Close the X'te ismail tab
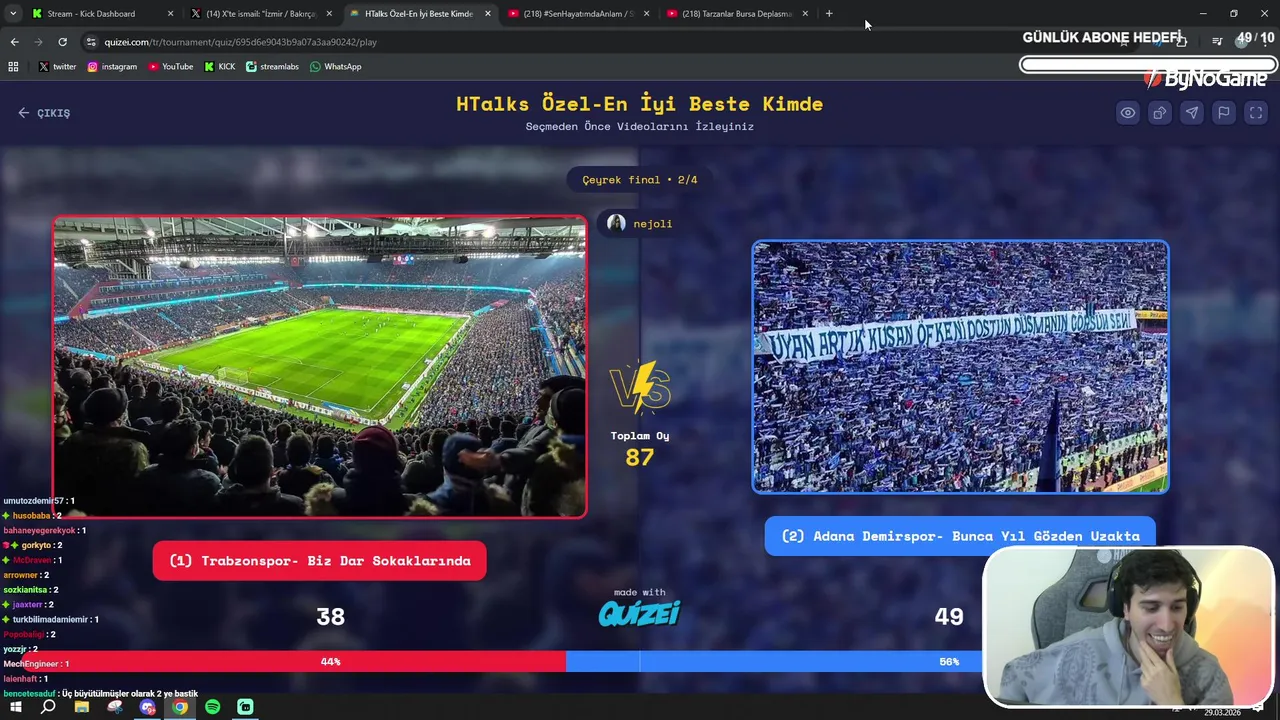Screen dimensions: 1280x720 pos(329,14)
